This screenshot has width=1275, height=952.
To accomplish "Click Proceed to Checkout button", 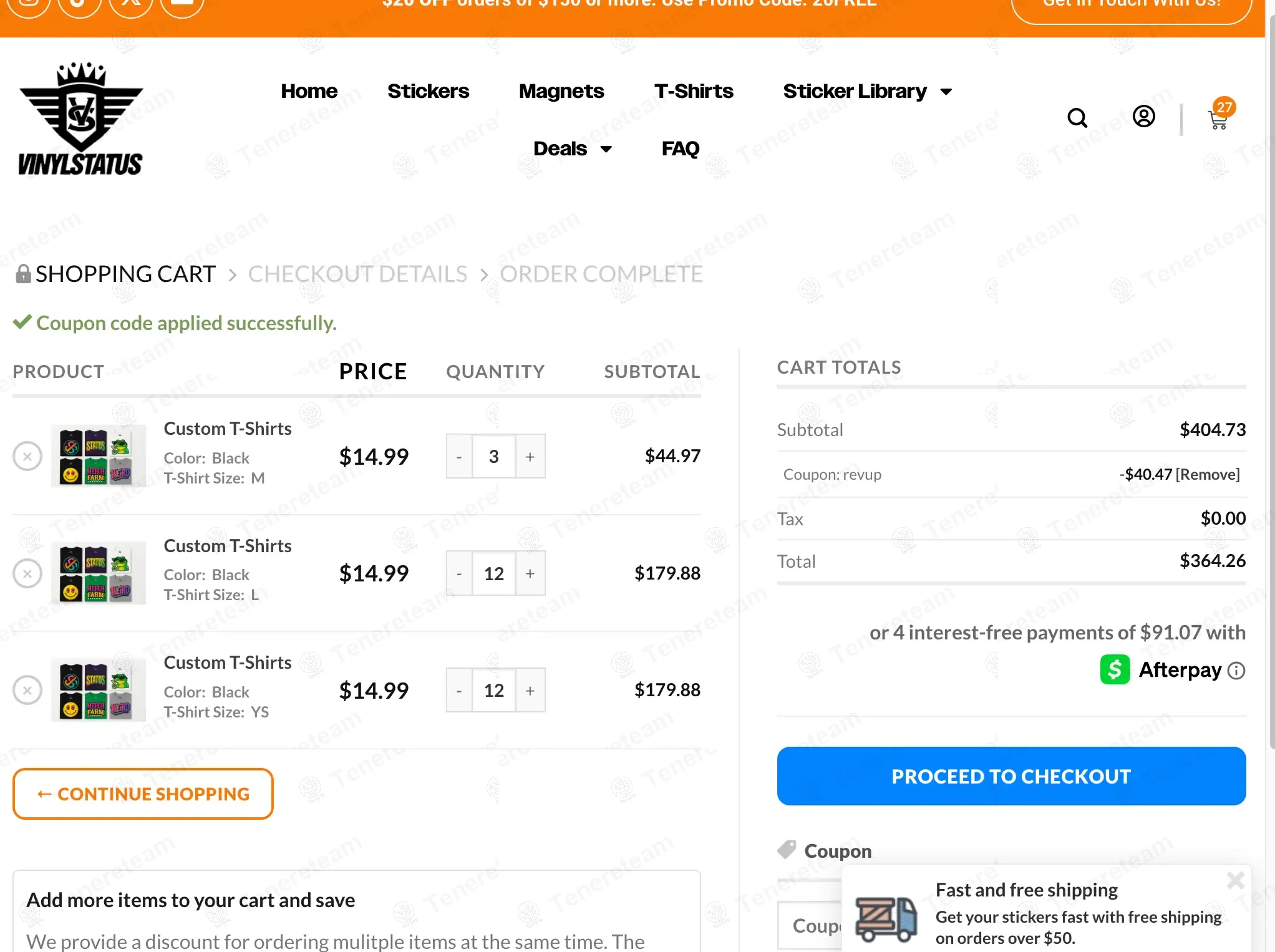I will pyautogui.click(x=1011, y=776).
